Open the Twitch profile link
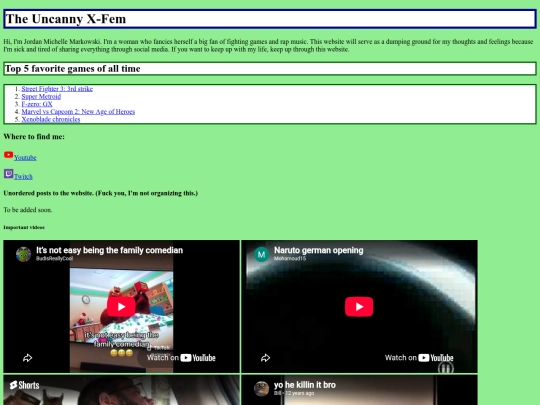 point(23,177)
